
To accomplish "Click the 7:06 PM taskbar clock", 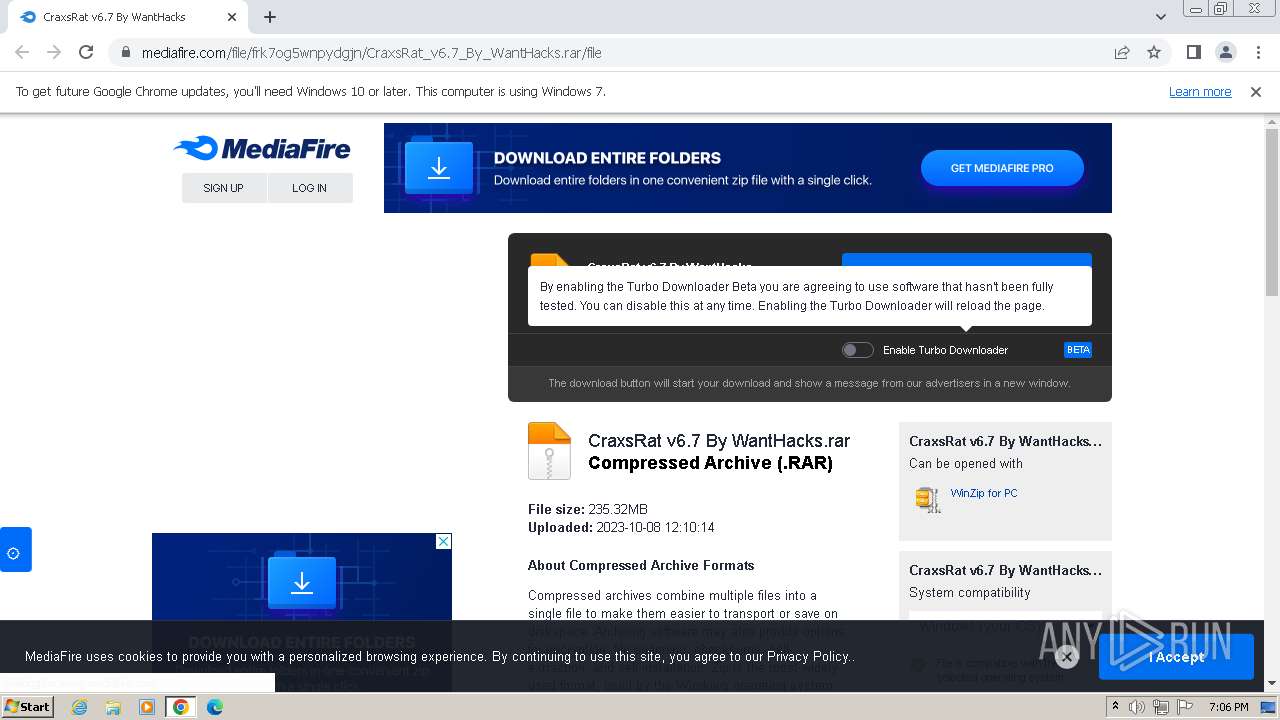I will (x=1229, y=707).
